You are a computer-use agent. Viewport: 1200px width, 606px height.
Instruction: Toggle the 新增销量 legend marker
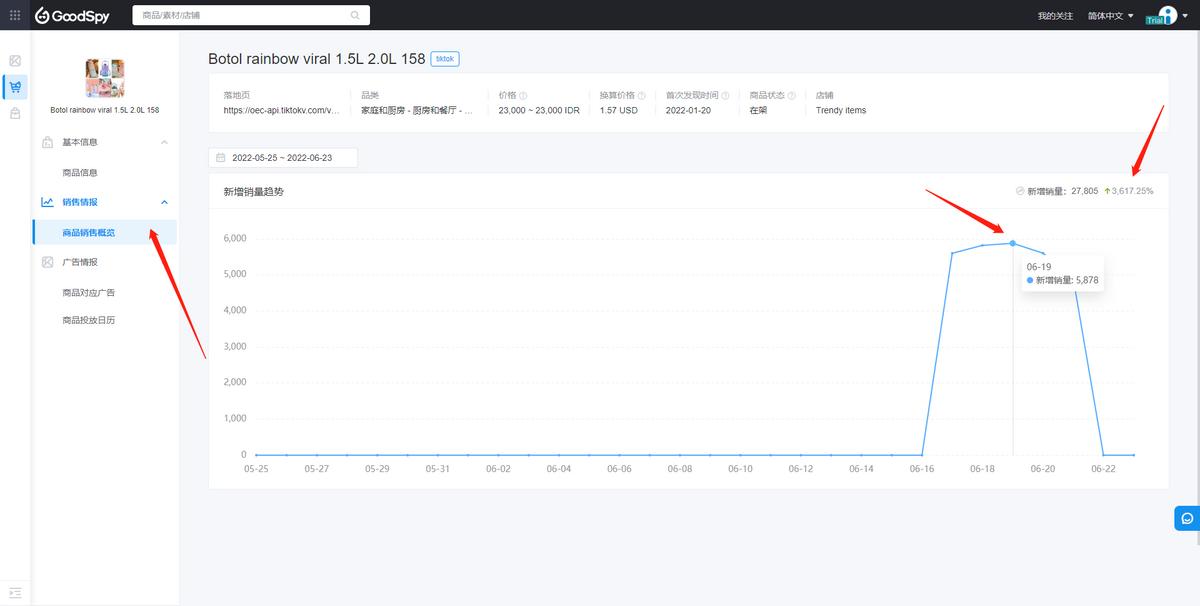[x=1020, y=190]
